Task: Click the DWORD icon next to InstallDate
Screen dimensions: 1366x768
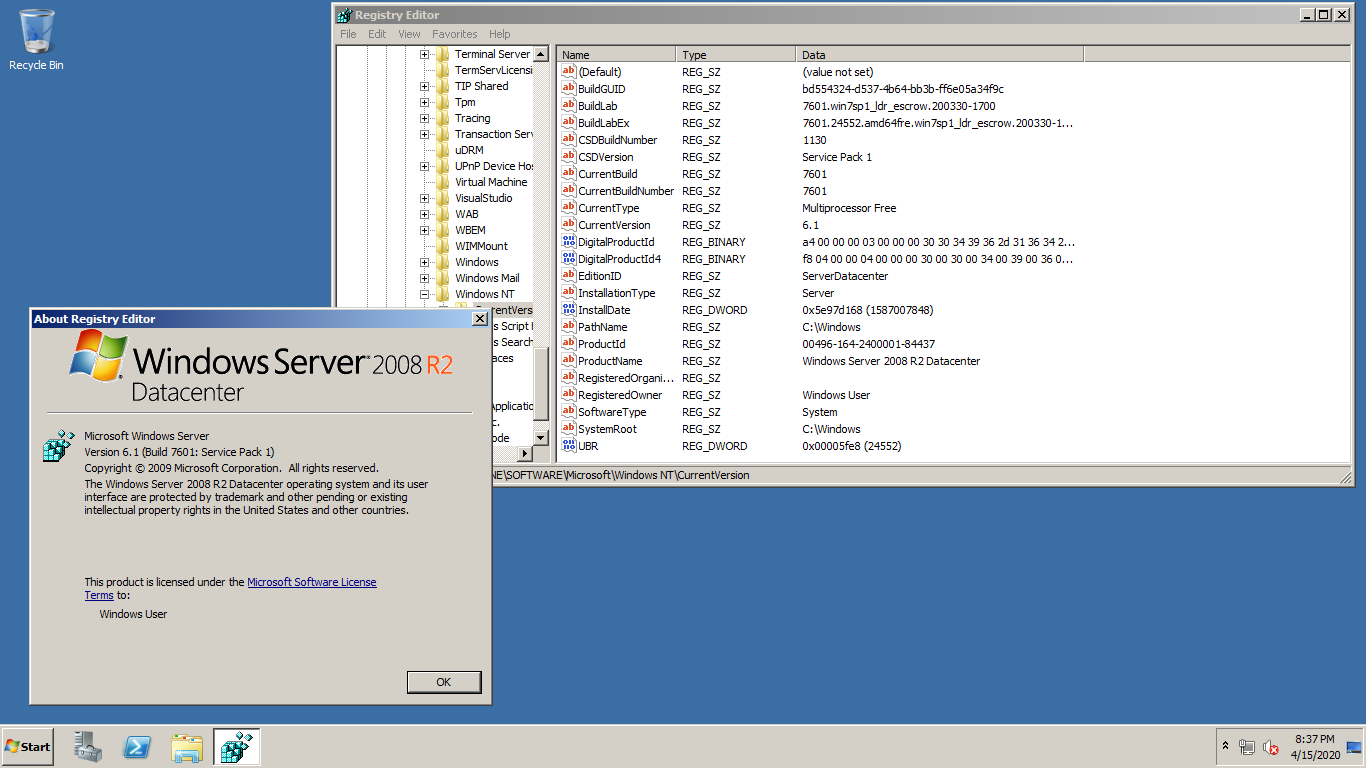Action: pyautogui.click(x=569, y=310)
